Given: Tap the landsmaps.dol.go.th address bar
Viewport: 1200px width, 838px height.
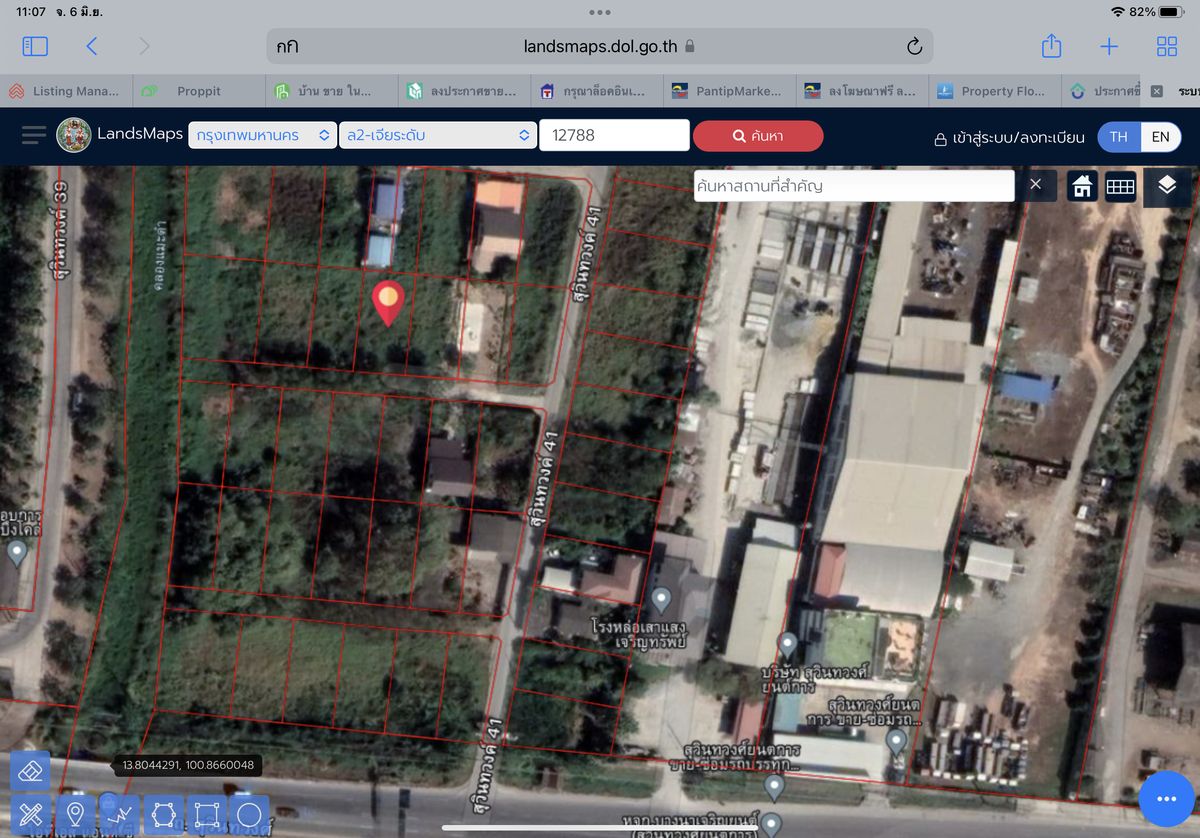Looking at the screenshot, I should click(x=600, y=47).
